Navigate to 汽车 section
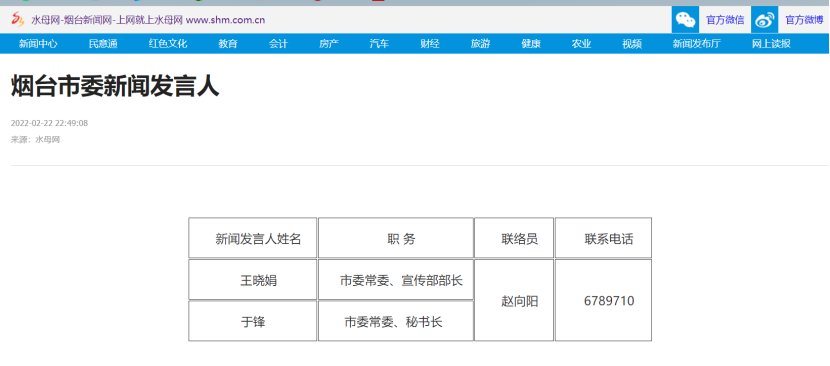Viewport: 830px width, 366px height. pos(379,44)
